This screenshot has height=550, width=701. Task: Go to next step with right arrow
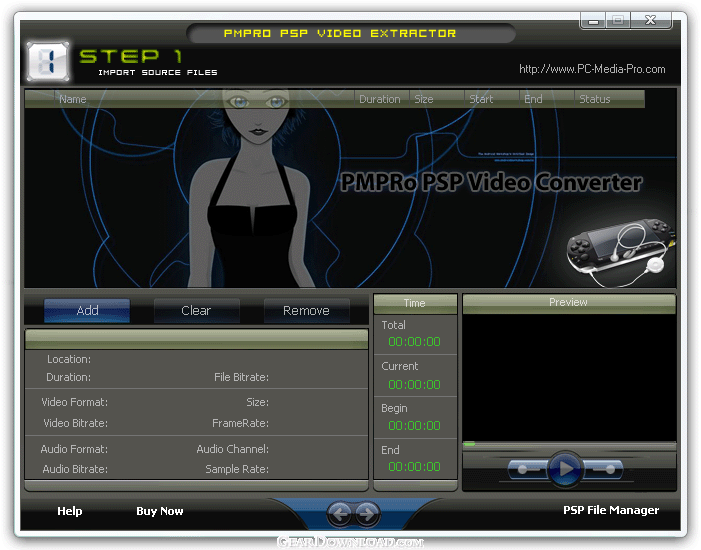[367, 514]
